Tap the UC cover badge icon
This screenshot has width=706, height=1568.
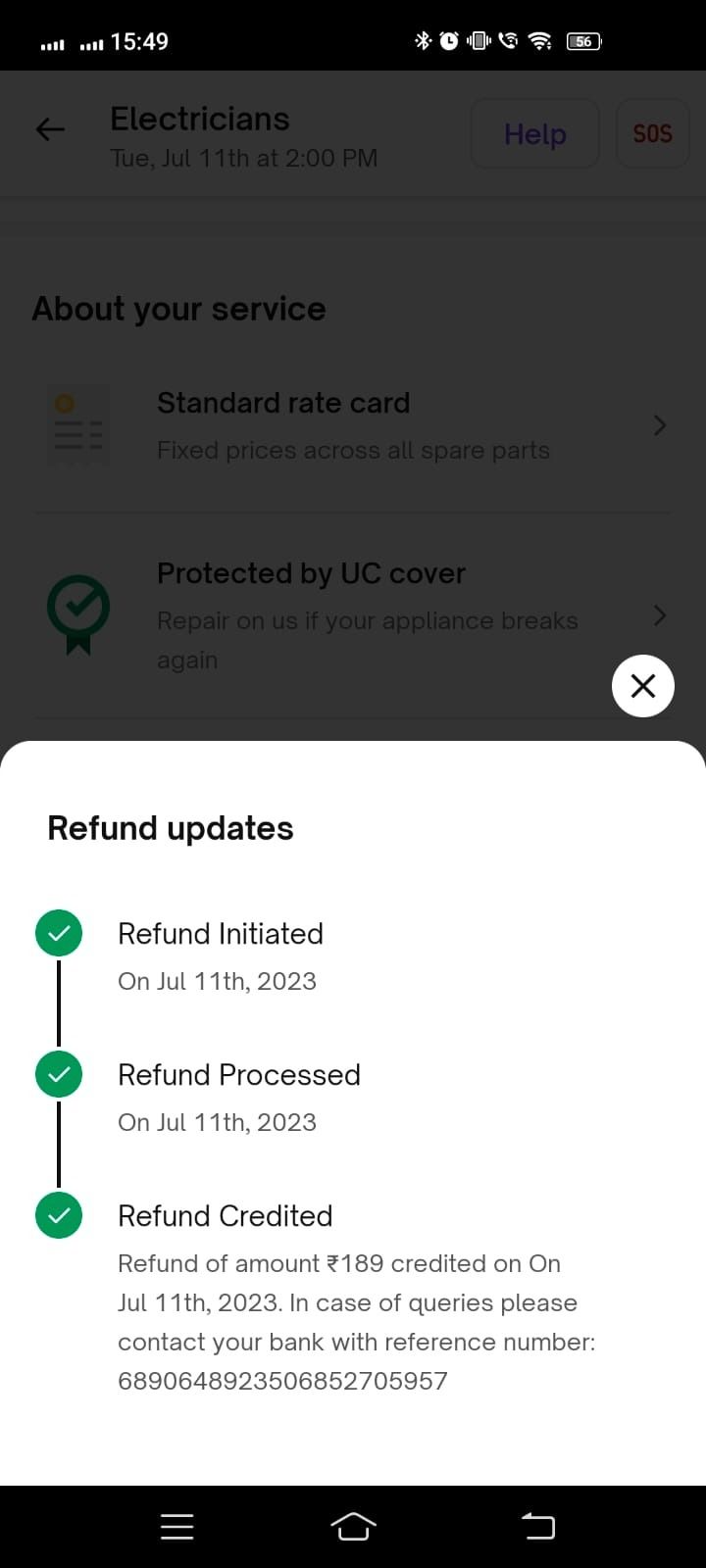coord(78,613)
